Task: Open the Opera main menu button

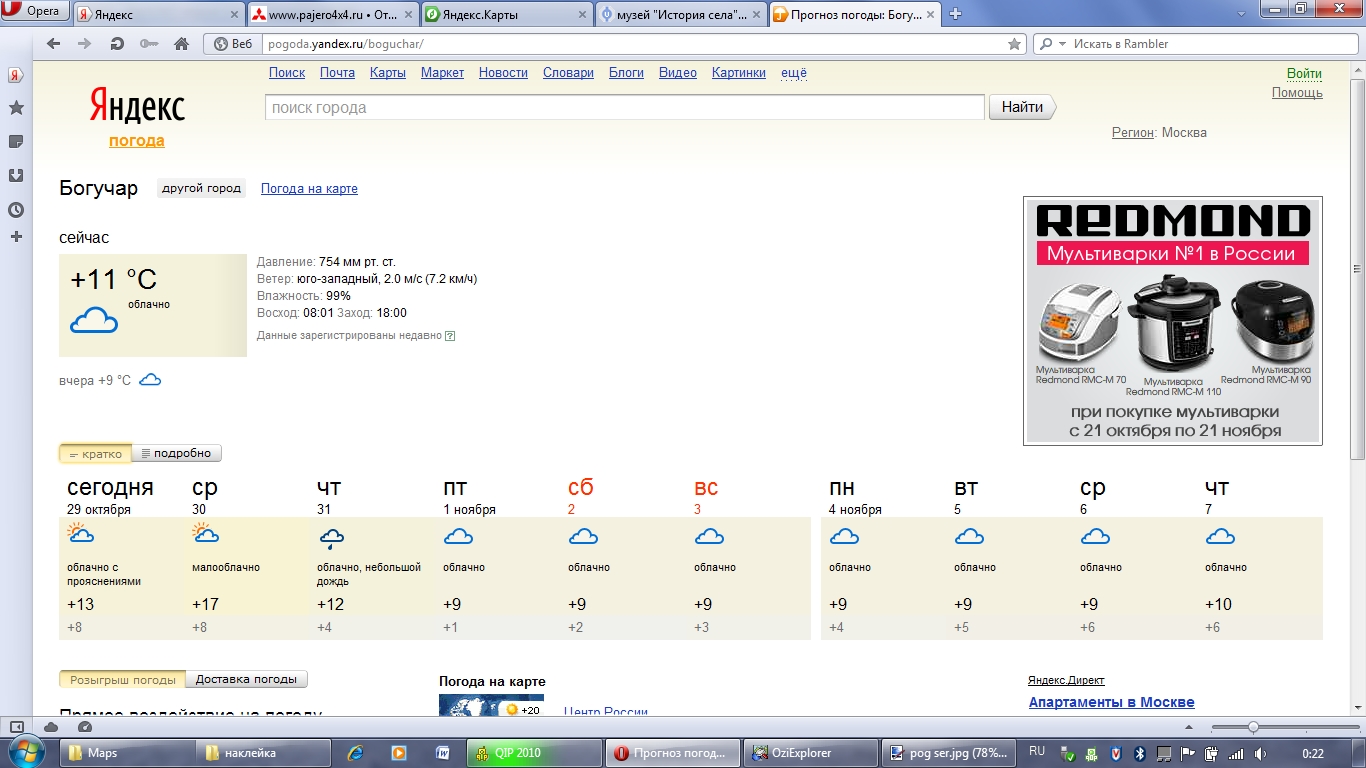Action: [x=34, y=11]
